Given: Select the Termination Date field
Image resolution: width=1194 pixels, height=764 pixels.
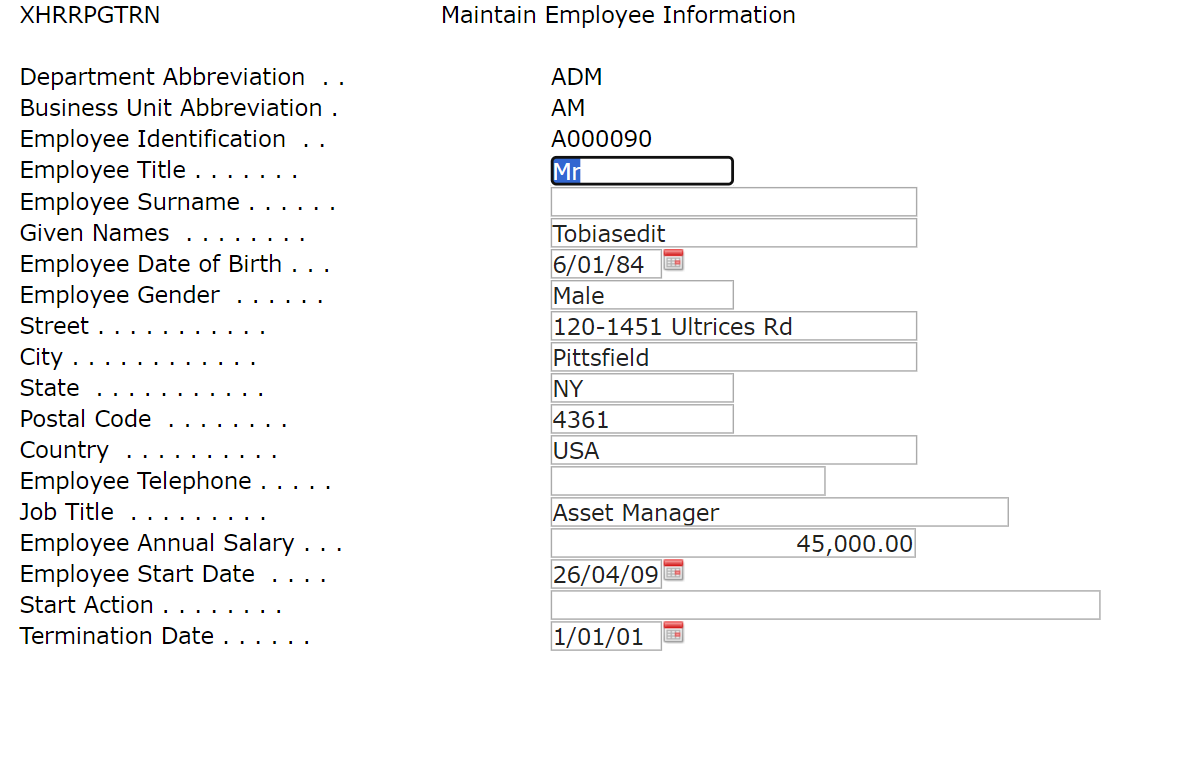Looking at the screenshot, I should pos(605,637).
